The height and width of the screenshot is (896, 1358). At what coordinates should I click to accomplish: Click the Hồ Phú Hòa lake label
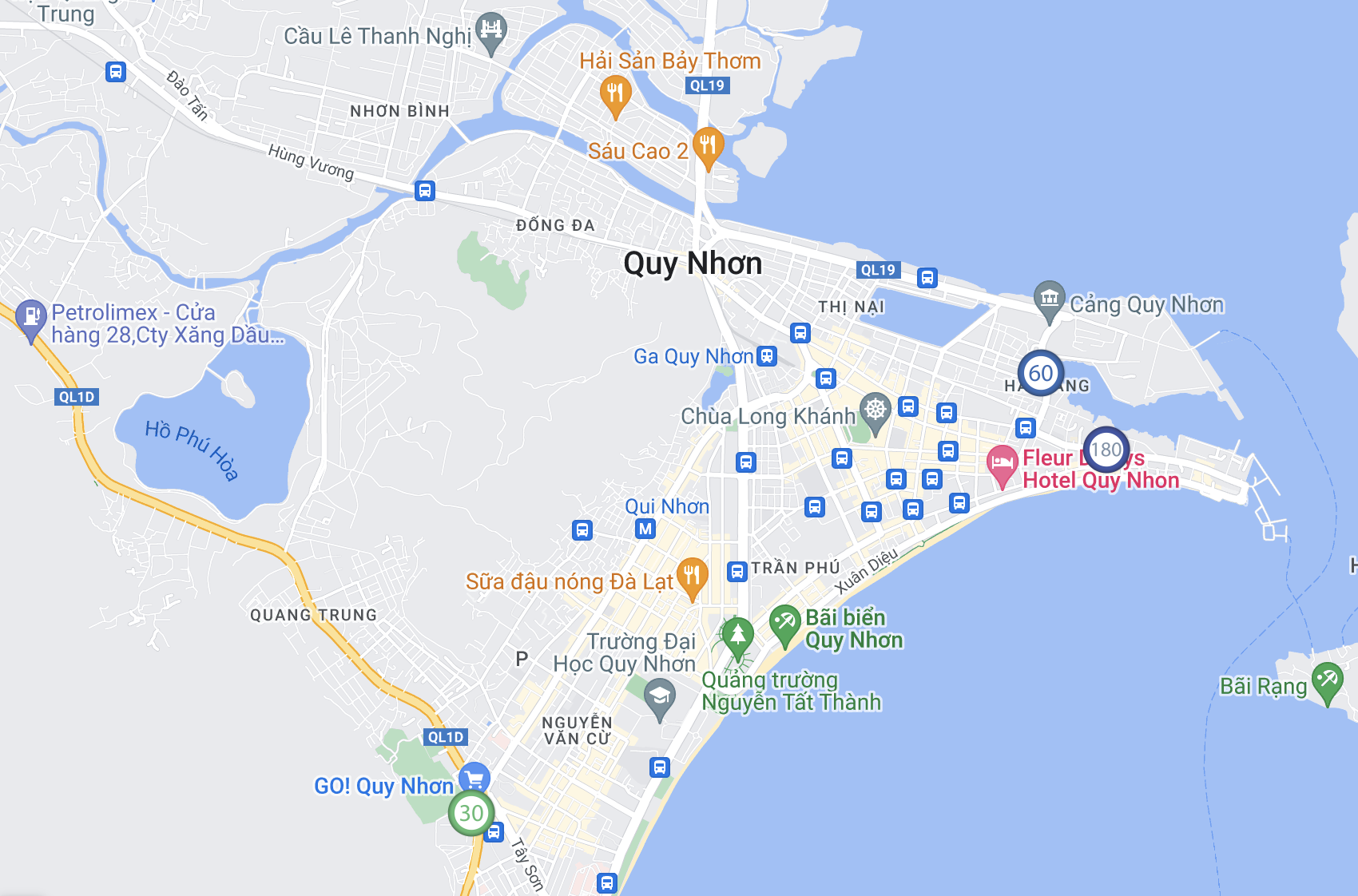click(x=192, y=451)
